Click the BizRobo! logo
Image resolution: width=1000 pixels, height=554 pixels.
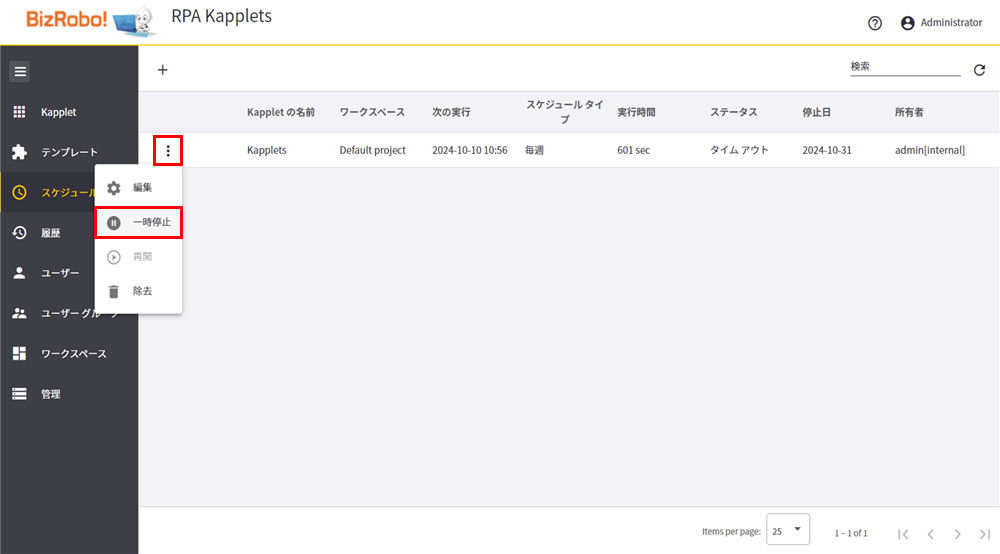[x=89, y=20]
